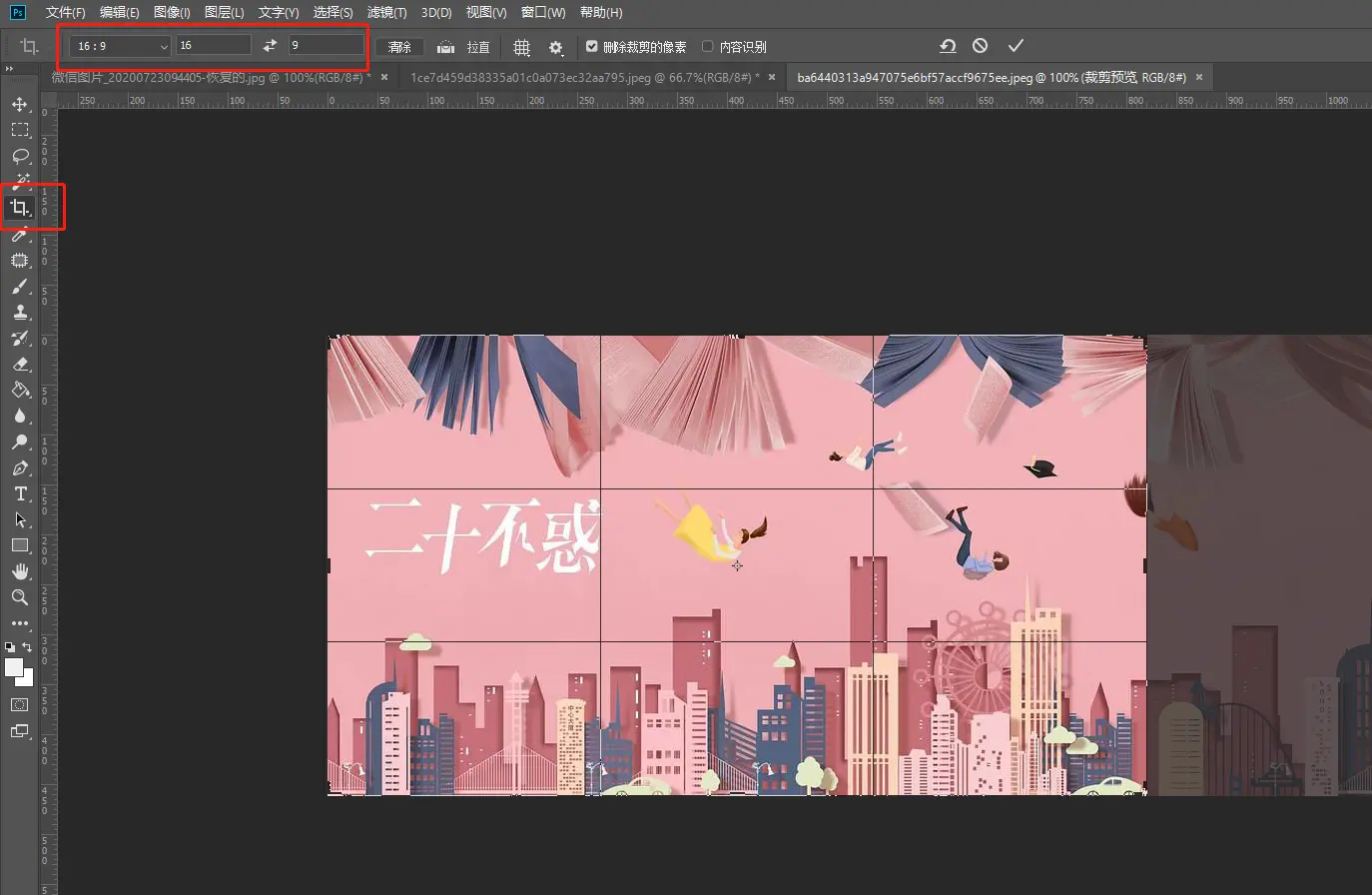Click the 清除 button
1372x895 pixels.
click(x=399, y=47)
